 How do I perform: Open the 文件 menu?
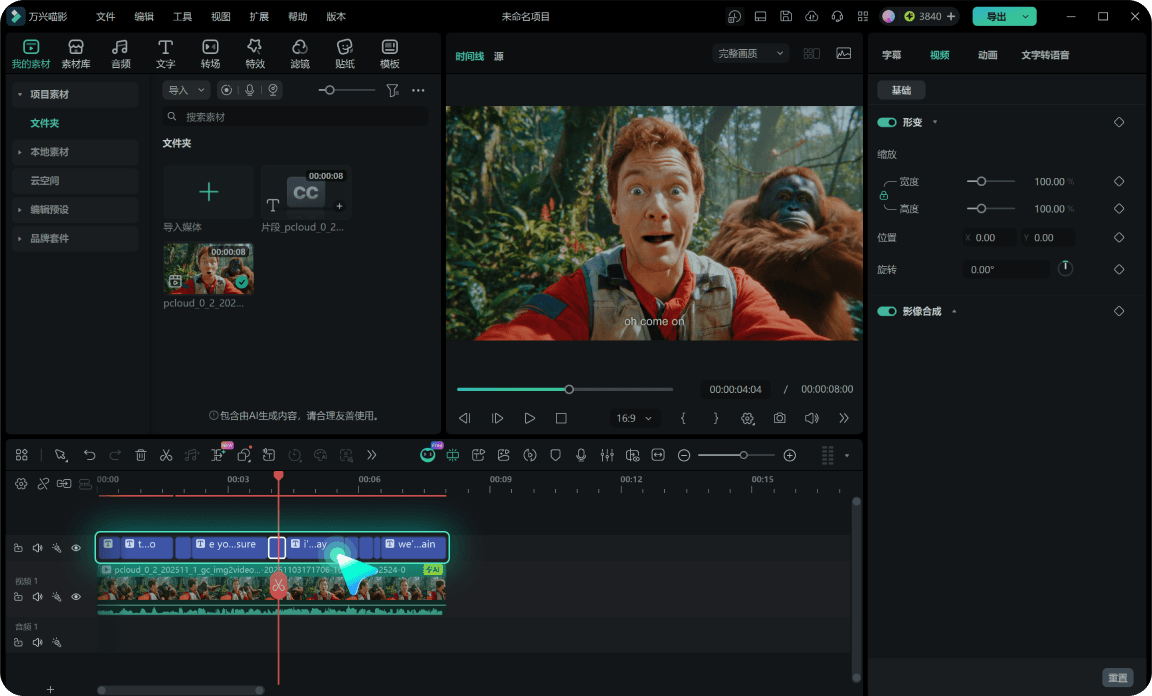pos(106,16)
